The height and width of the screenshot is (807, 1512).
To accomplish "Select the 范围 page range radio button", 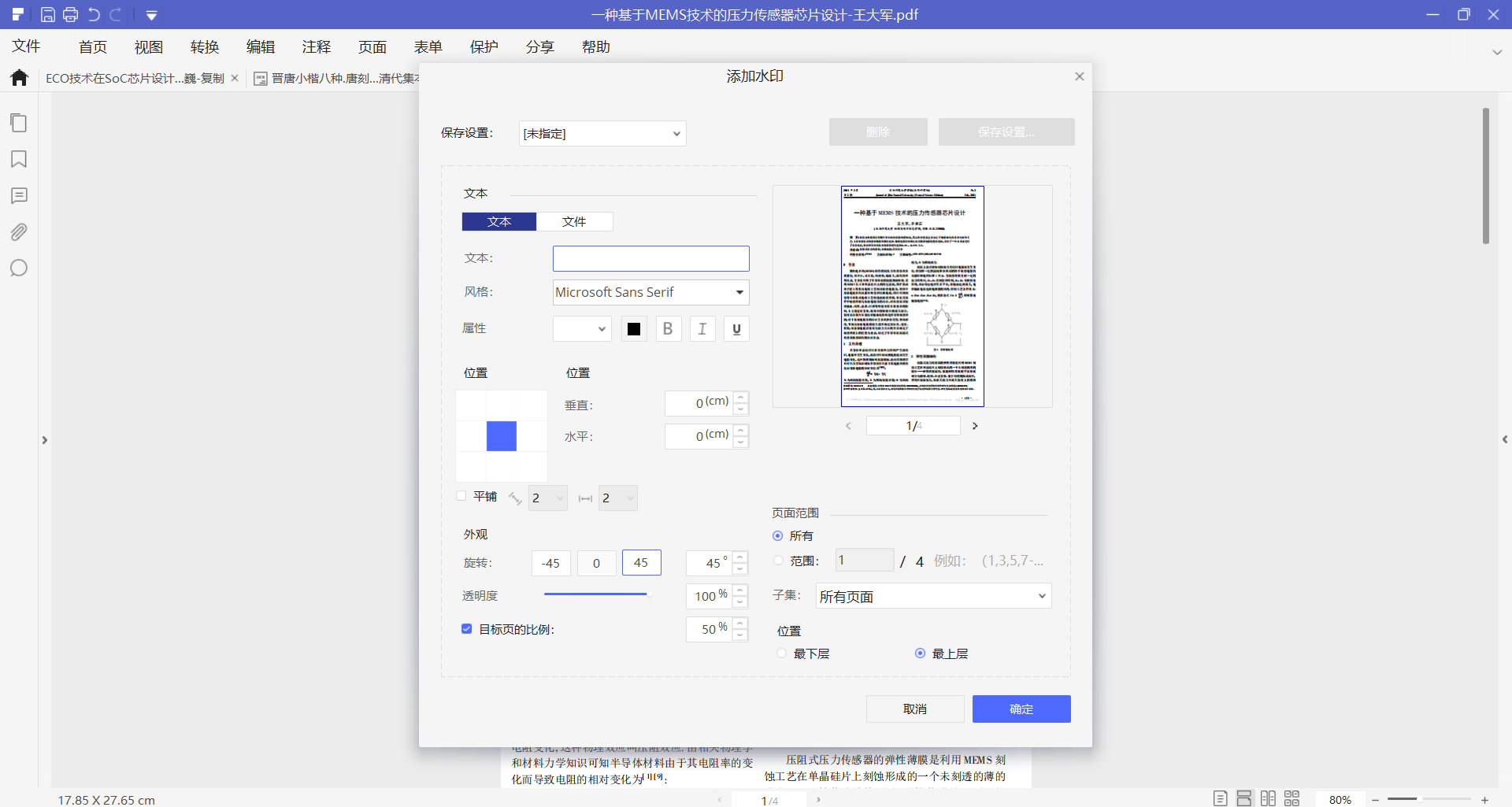I will tap(778, 561).
